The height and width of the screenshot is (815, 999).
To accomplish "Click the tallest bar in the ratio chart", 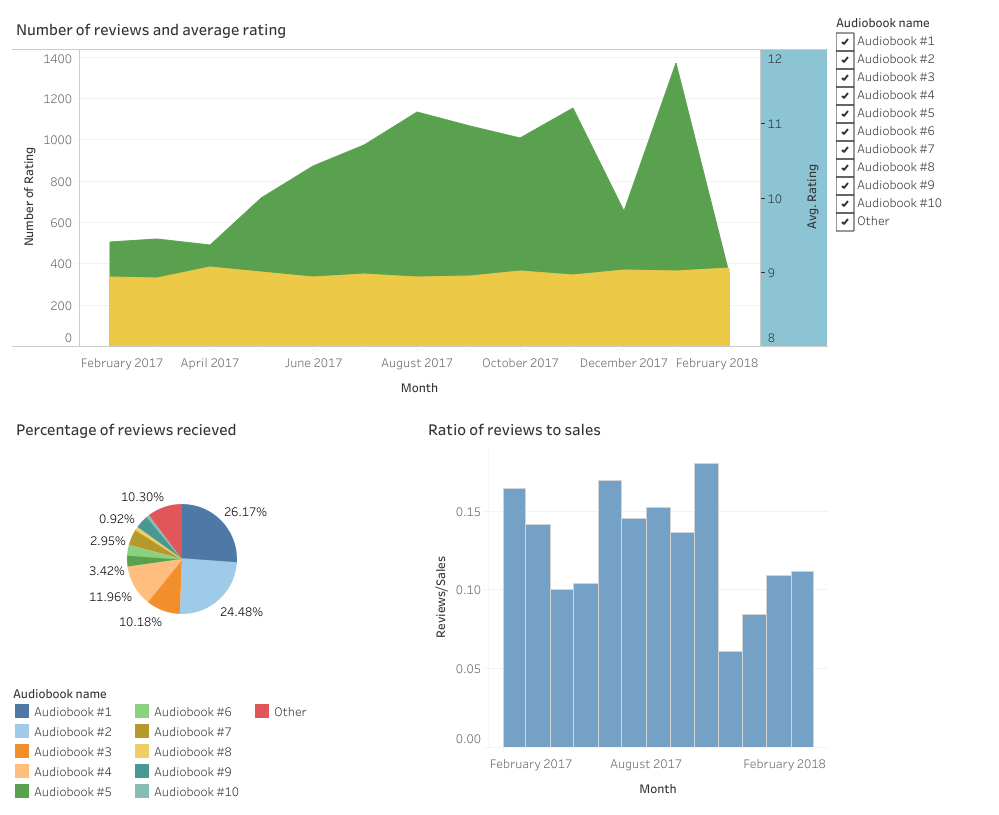I will tap(706, 600).
